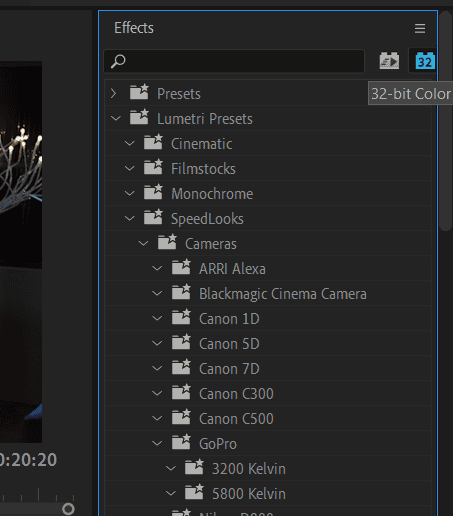Click Blackmagic Cinema Camera folder icon
The width and height of the screenshot is (453, 516).
pos(181,292)
